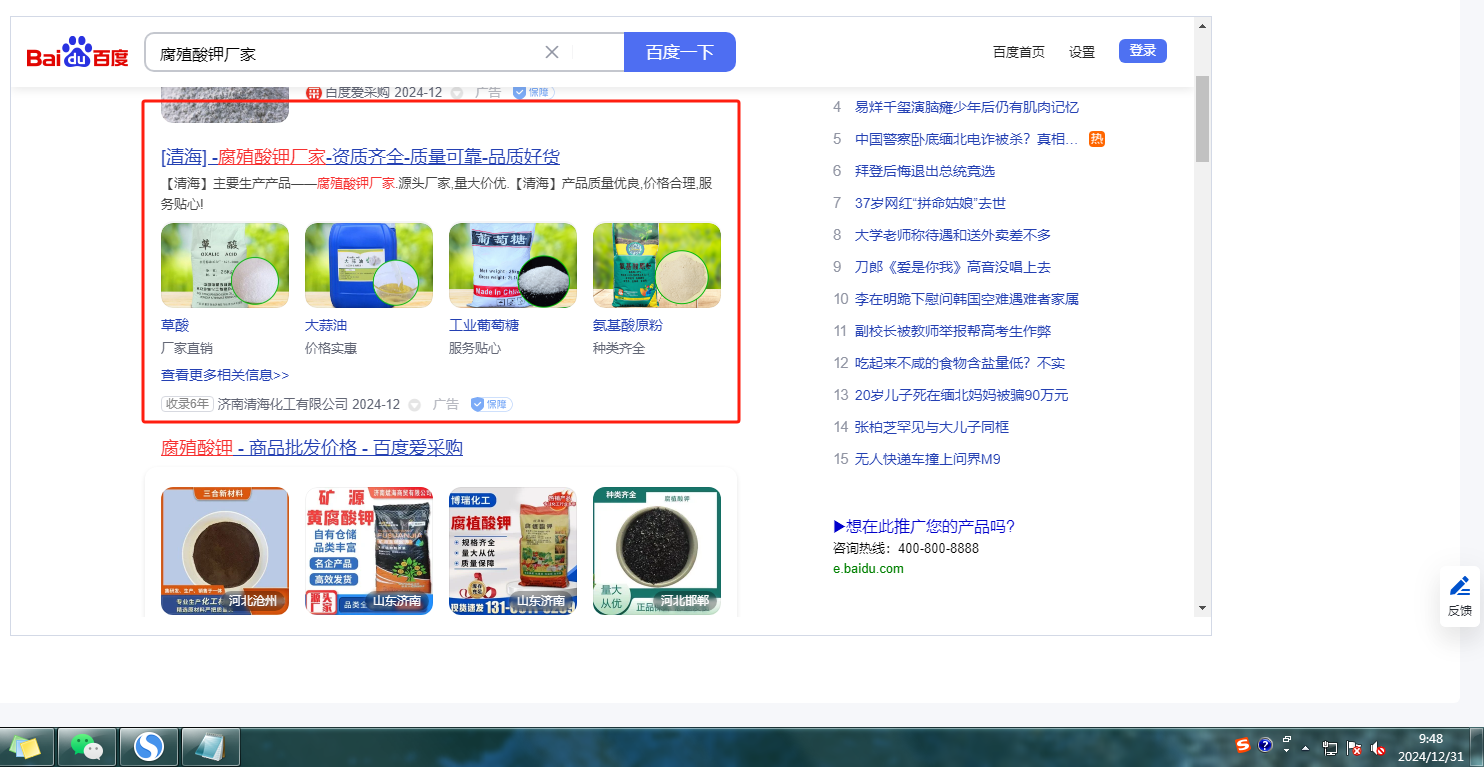Open Sogou browser from the taskbar
This screenshot has height=767, width=1484.
(149, 746)
